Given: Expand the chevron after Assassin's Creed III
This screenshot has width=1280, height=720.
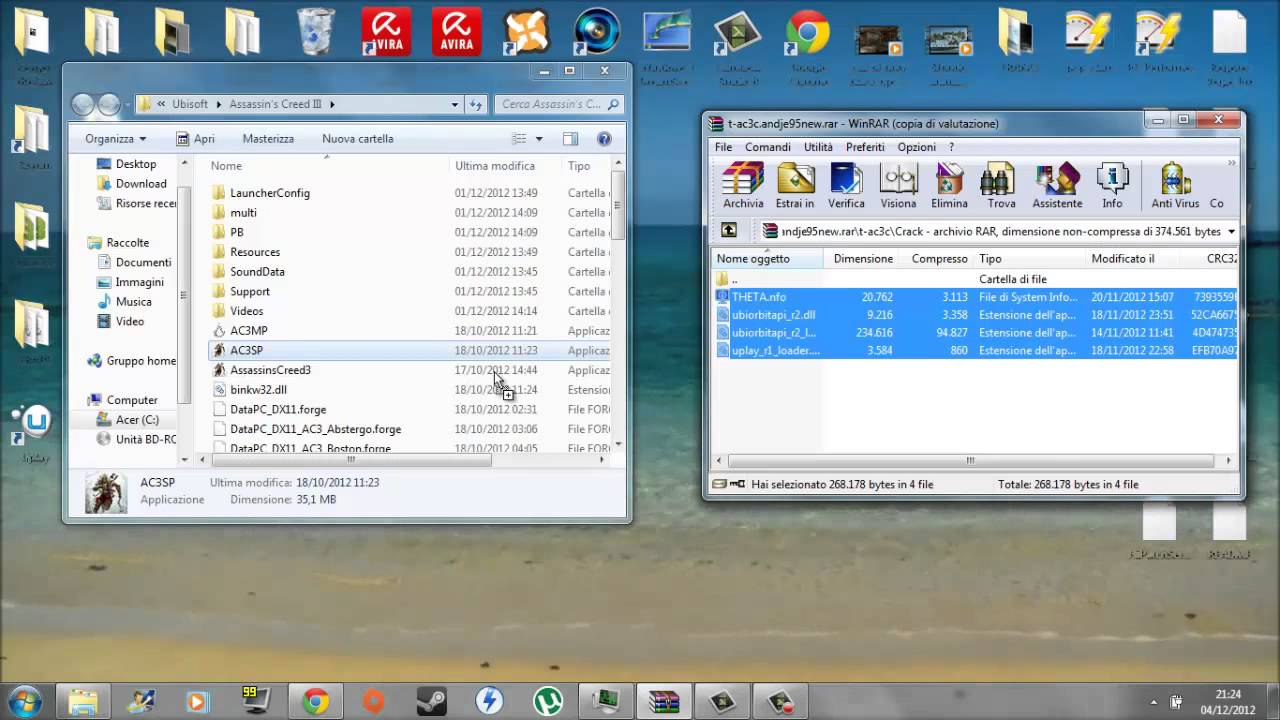Looking at the screenshot, I should click(331, 104).
